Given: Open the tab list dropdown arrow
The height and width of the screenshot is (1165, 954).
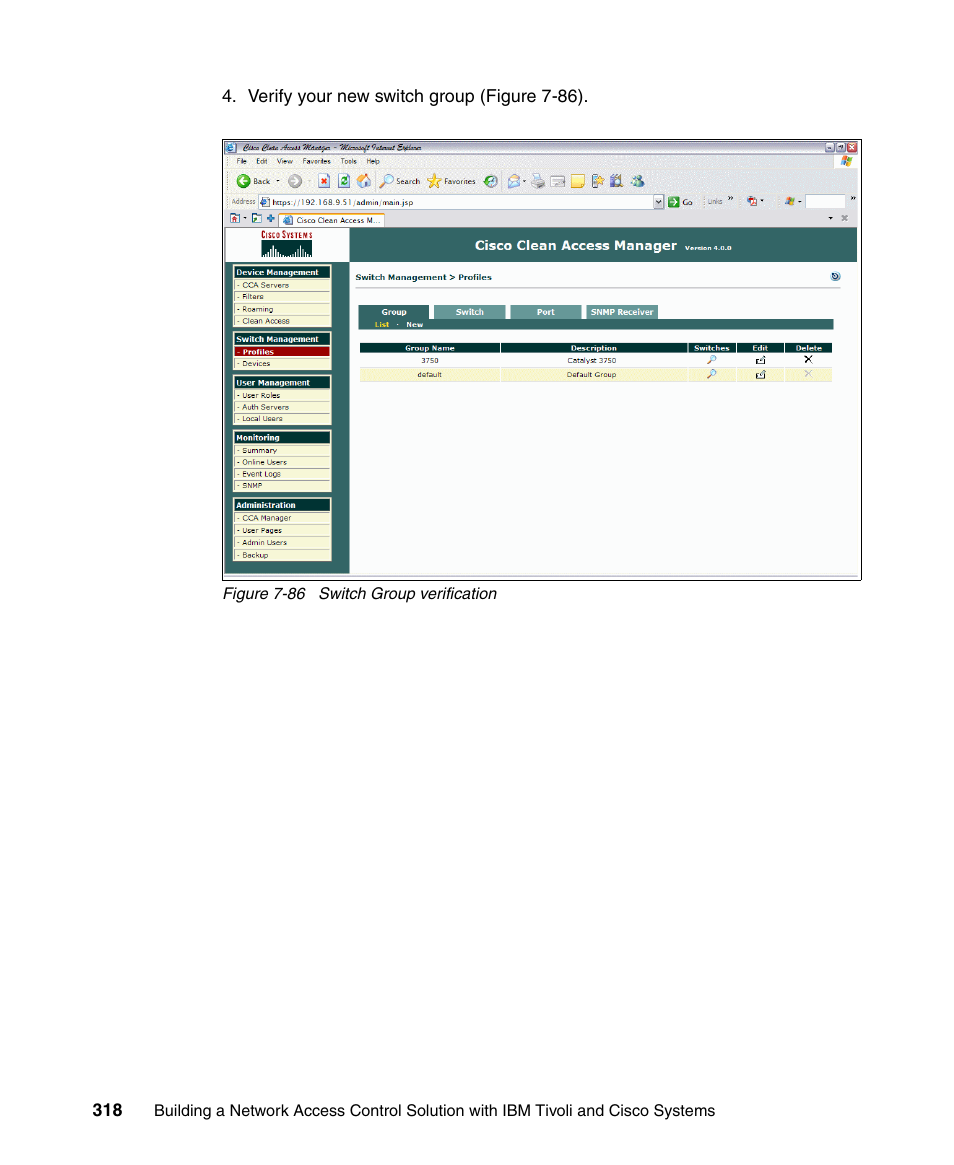Looking at the screenshot, I should (x=831, y=218).
